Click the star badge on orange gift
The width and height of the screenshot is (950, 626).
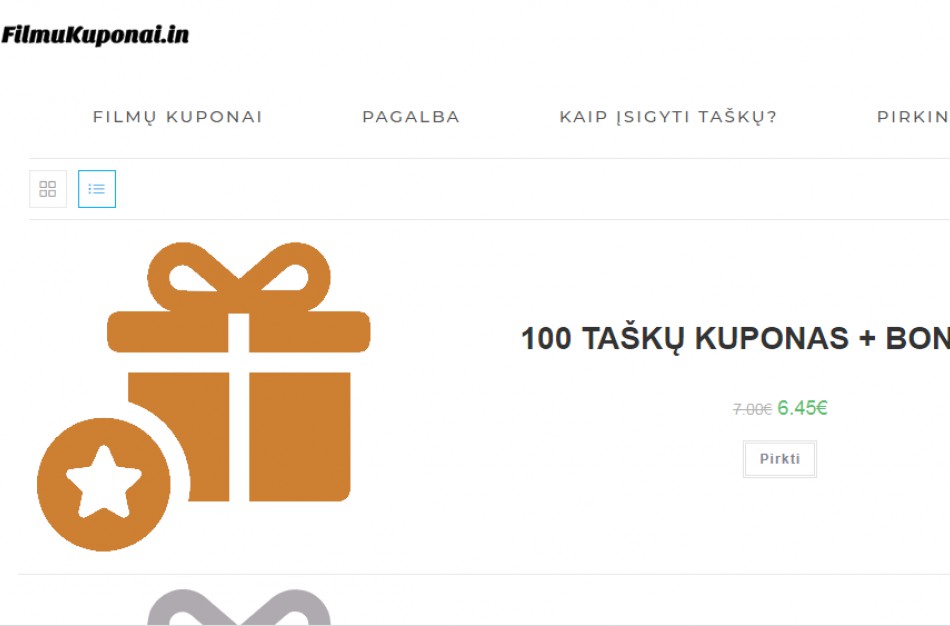tap(104, 484)
